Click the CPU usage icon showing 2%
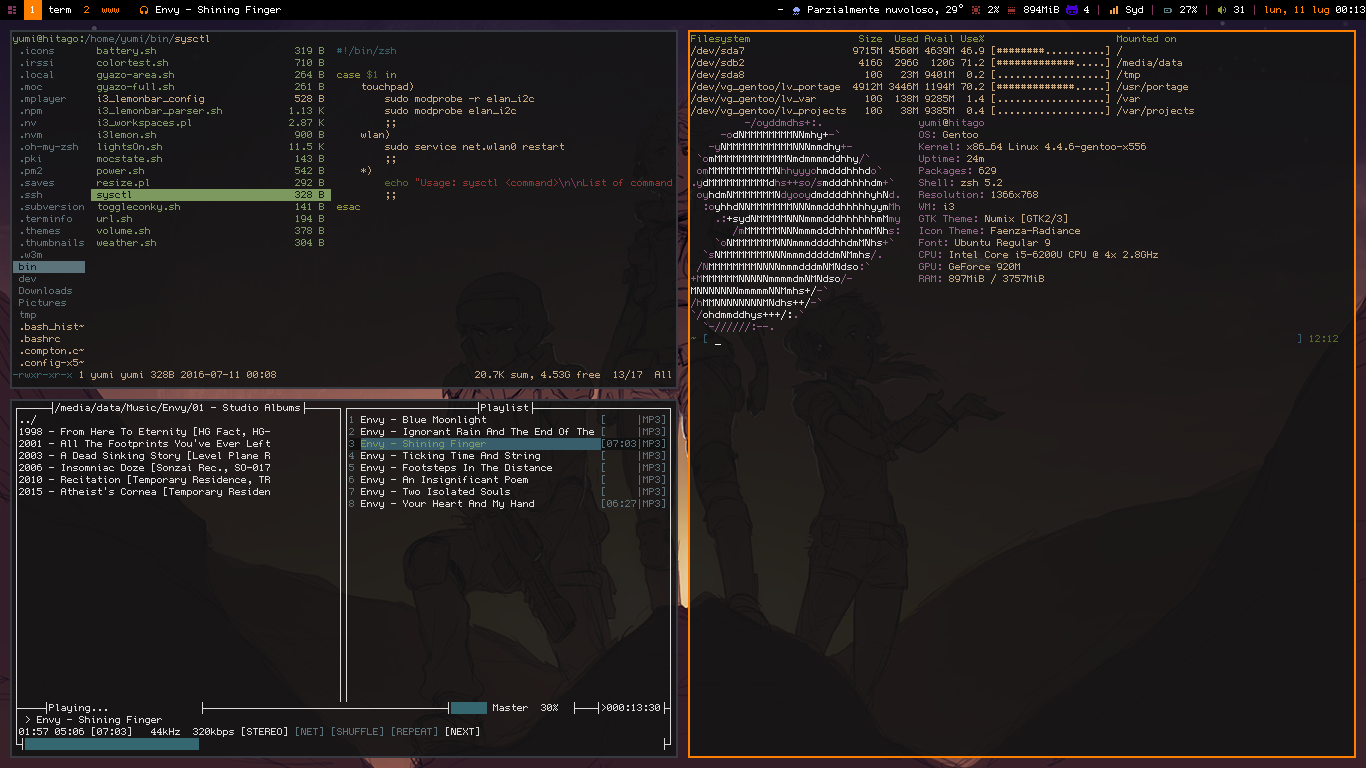Screen dimensions: 1366x768 click(x=976, y=10)
